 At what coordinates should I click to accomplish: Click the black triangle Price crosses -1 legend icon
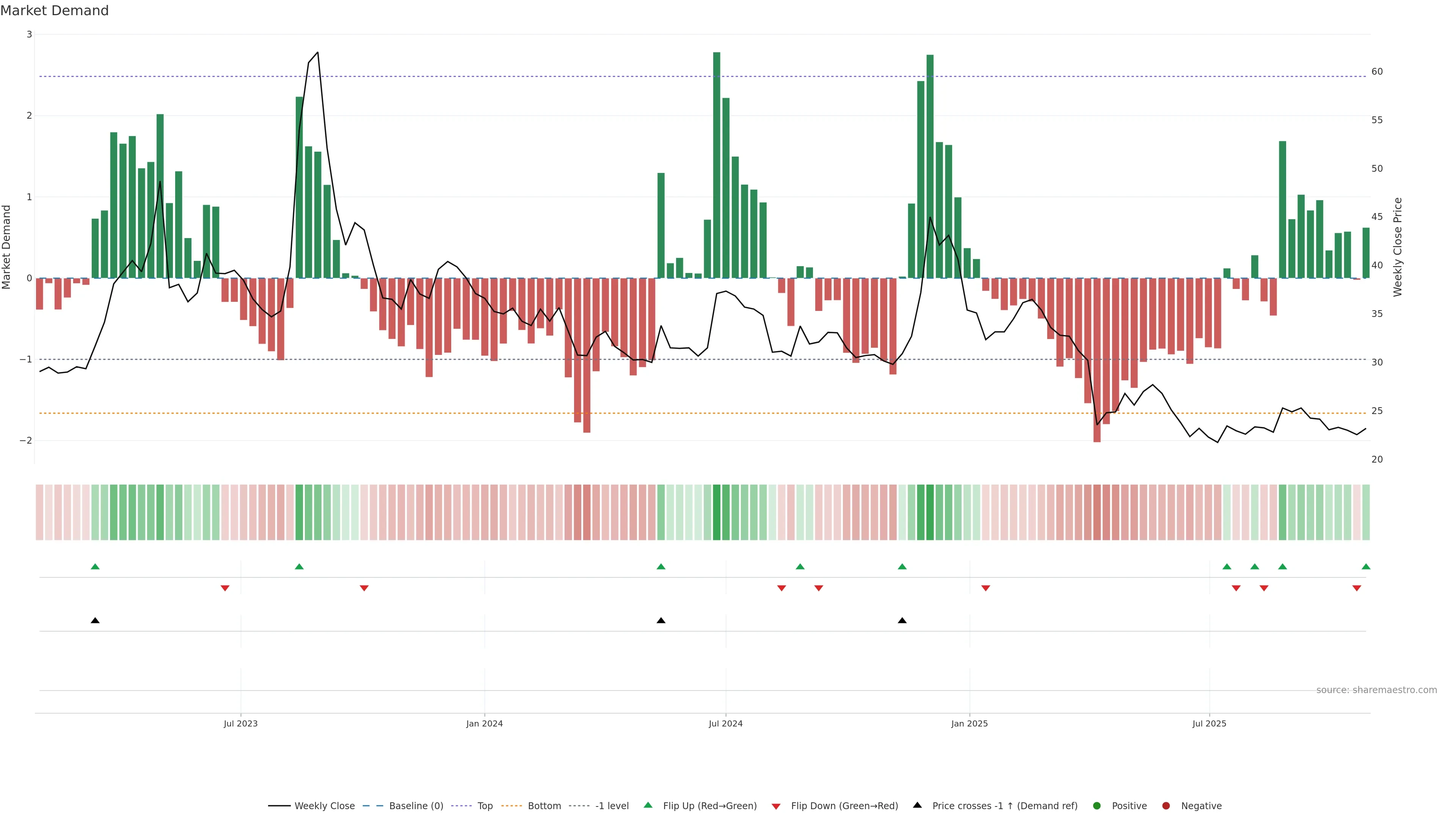[917, 805]
